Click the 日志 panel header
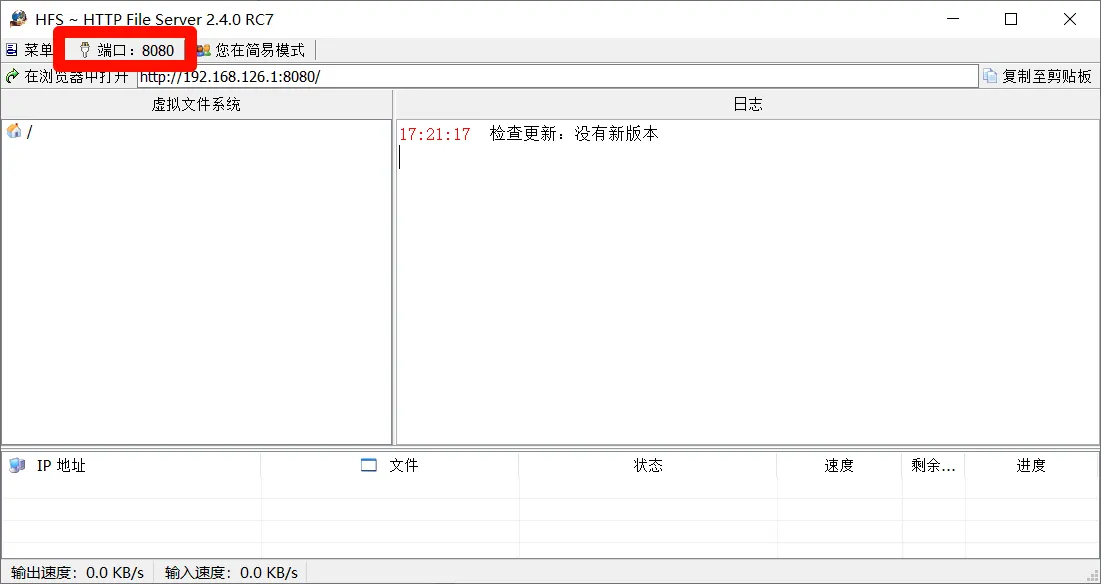 747,104
